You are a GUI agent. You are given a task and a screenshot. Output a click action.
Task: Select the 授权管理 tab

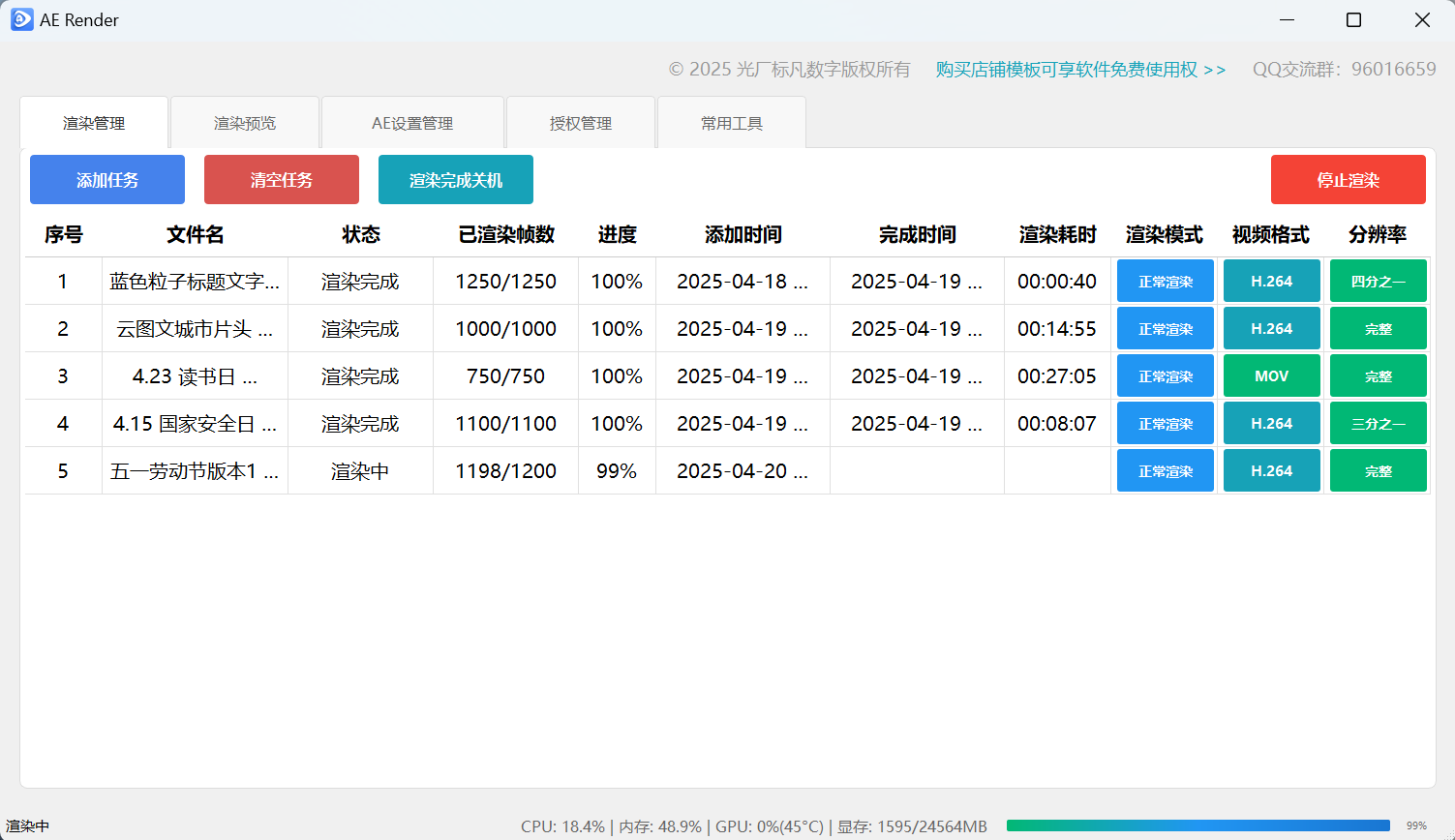click(x=580, y=122)
